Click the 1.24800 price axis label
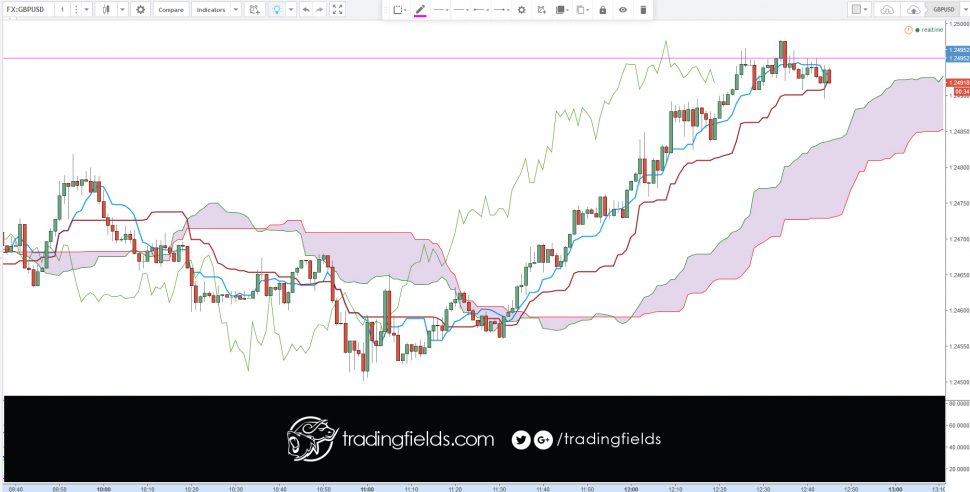The height and width of the screenshot is (492, 970). click(x=958, y=167)
